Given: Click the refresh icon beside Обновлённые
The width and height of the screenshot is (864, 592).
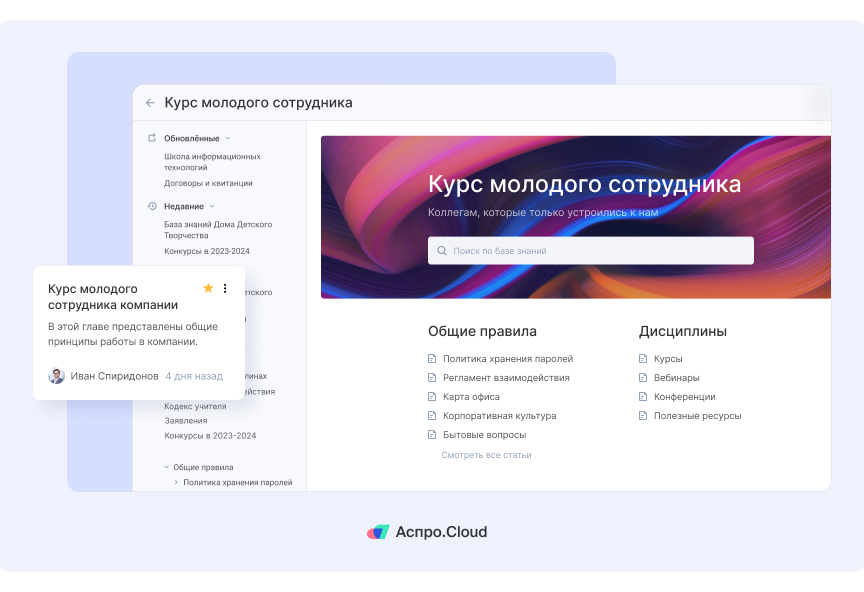Looking at the screenshot, I should coord(152,138).
